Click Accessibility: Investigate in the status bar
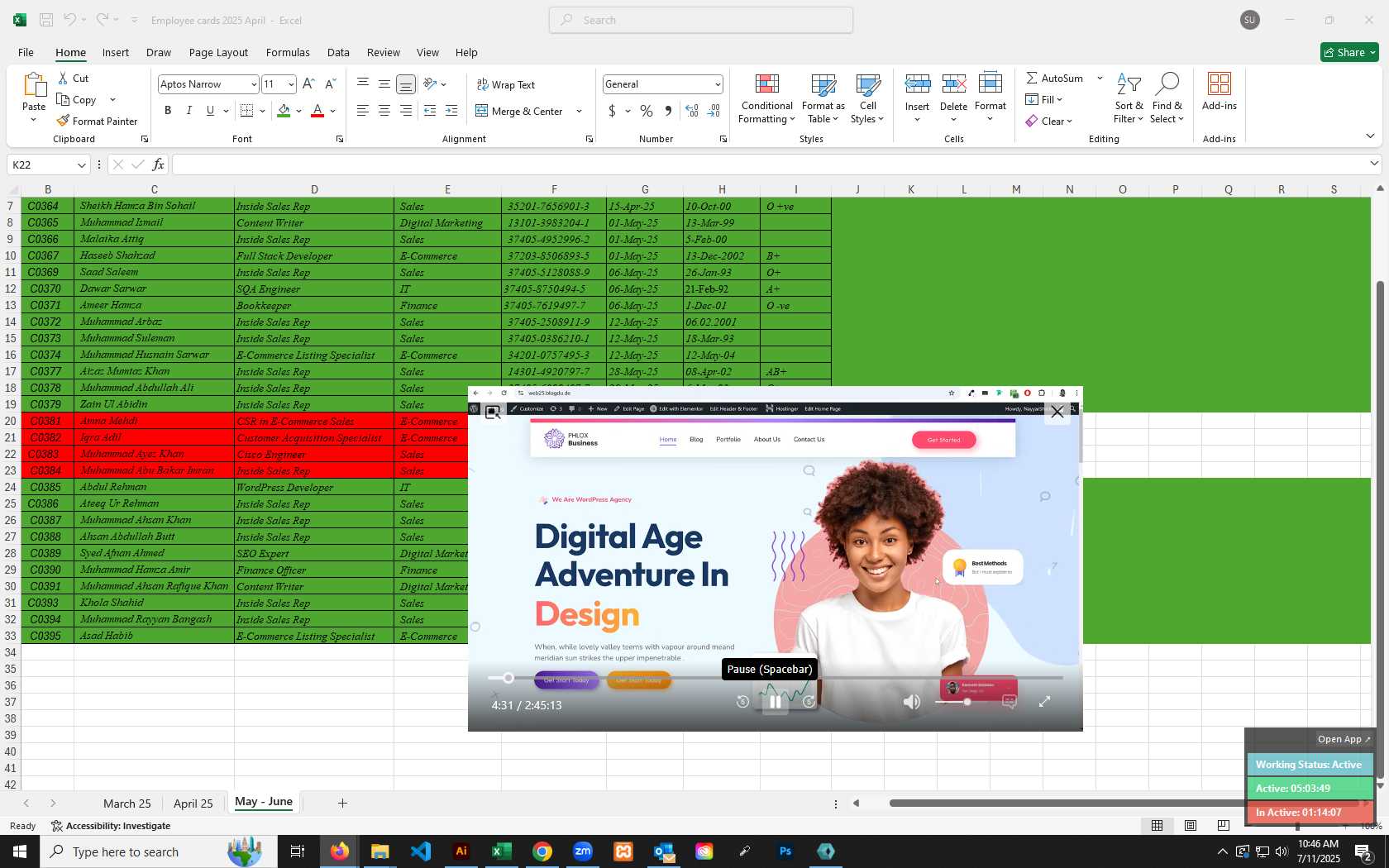 111,826
